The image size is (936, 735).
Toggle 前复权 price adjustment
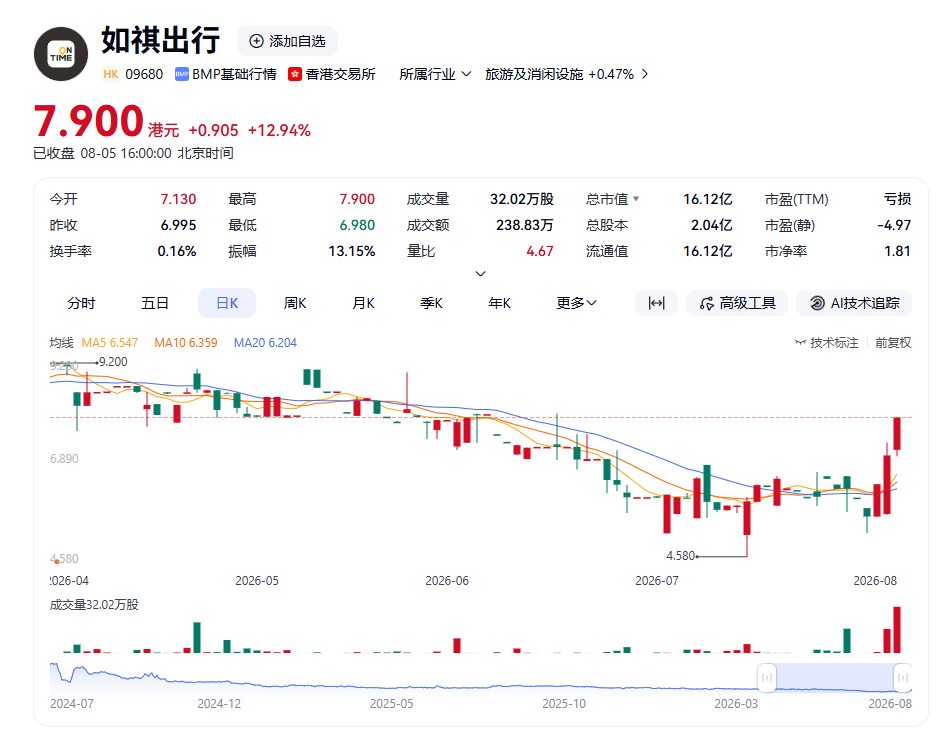(x=893, y=343)
